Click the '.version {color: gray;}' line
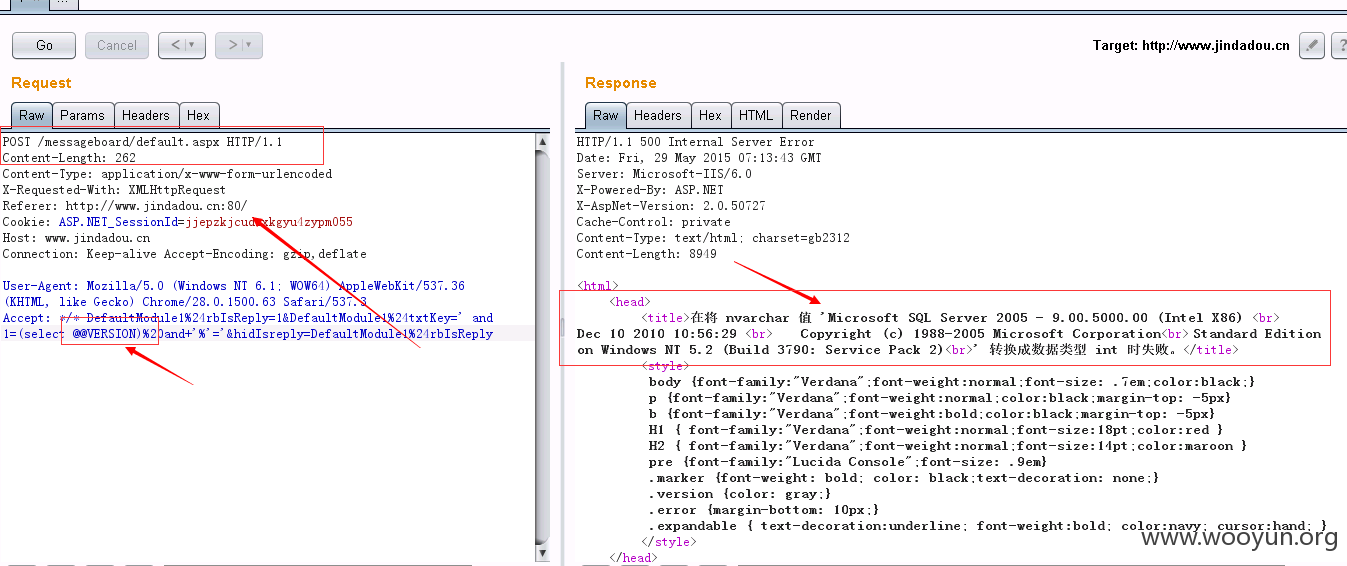 740,494
